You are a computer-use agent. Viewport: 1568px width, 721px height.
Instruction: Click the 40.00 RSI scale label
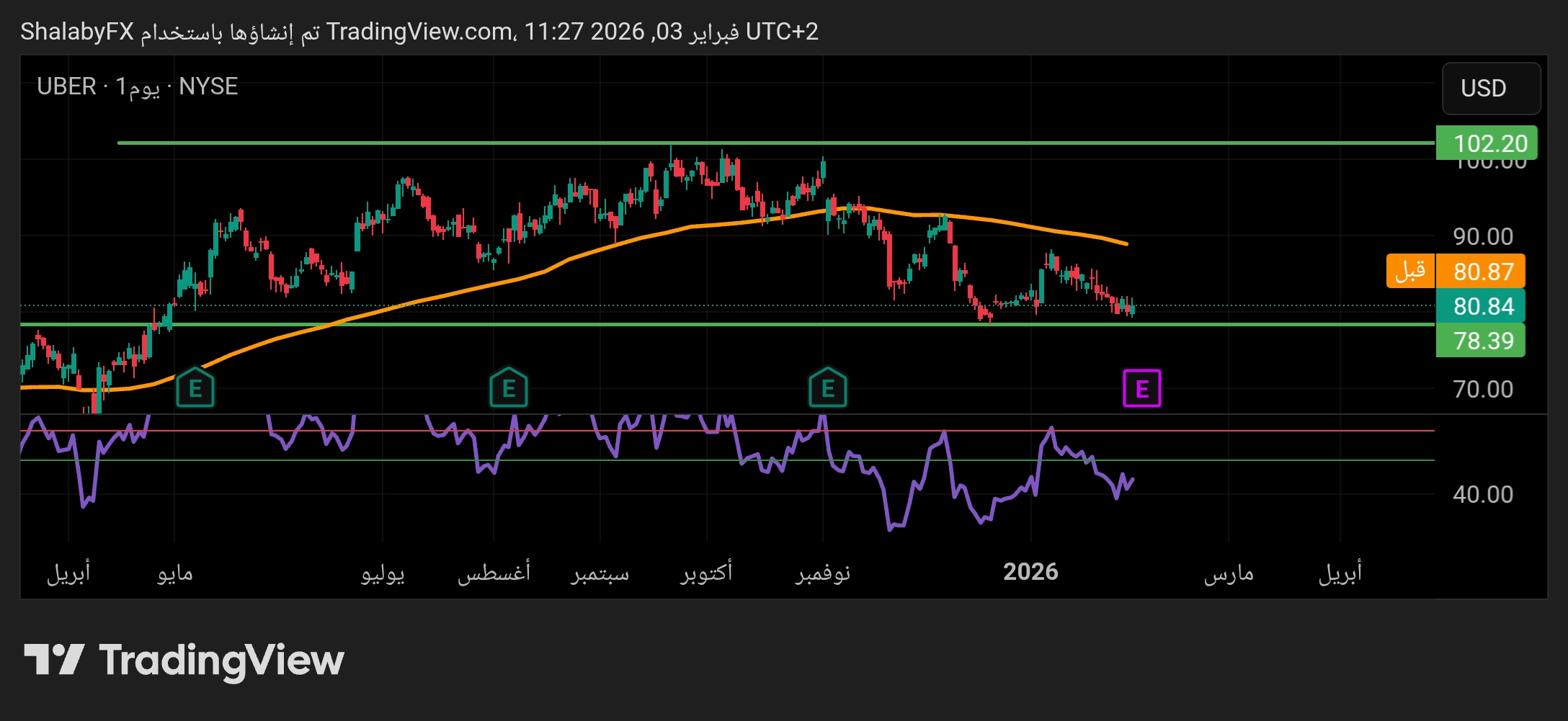point(1482,494)
